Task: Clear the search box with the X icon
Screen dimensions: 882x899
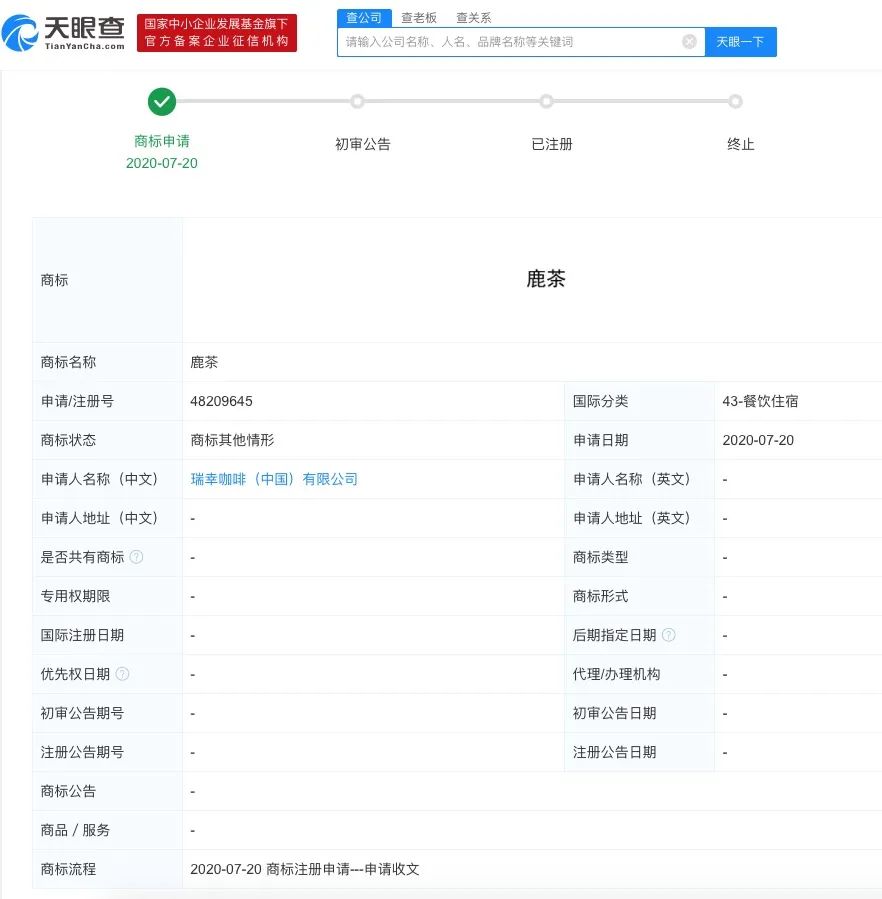Action: 689,41
